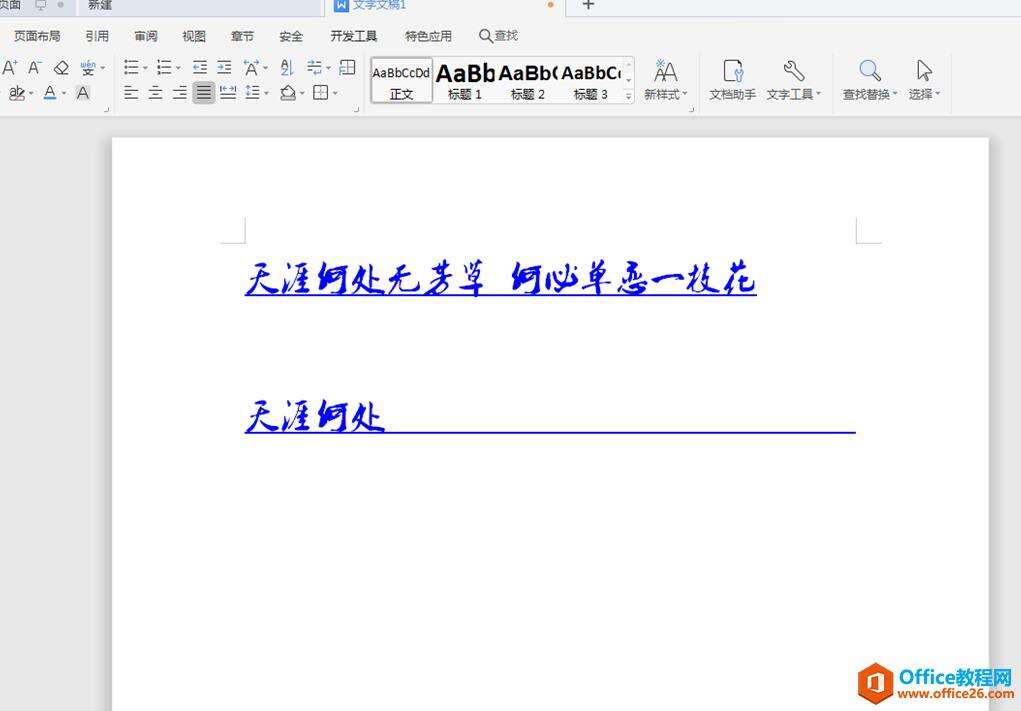Open the 审阅 ribbon tab

(146, 36)
